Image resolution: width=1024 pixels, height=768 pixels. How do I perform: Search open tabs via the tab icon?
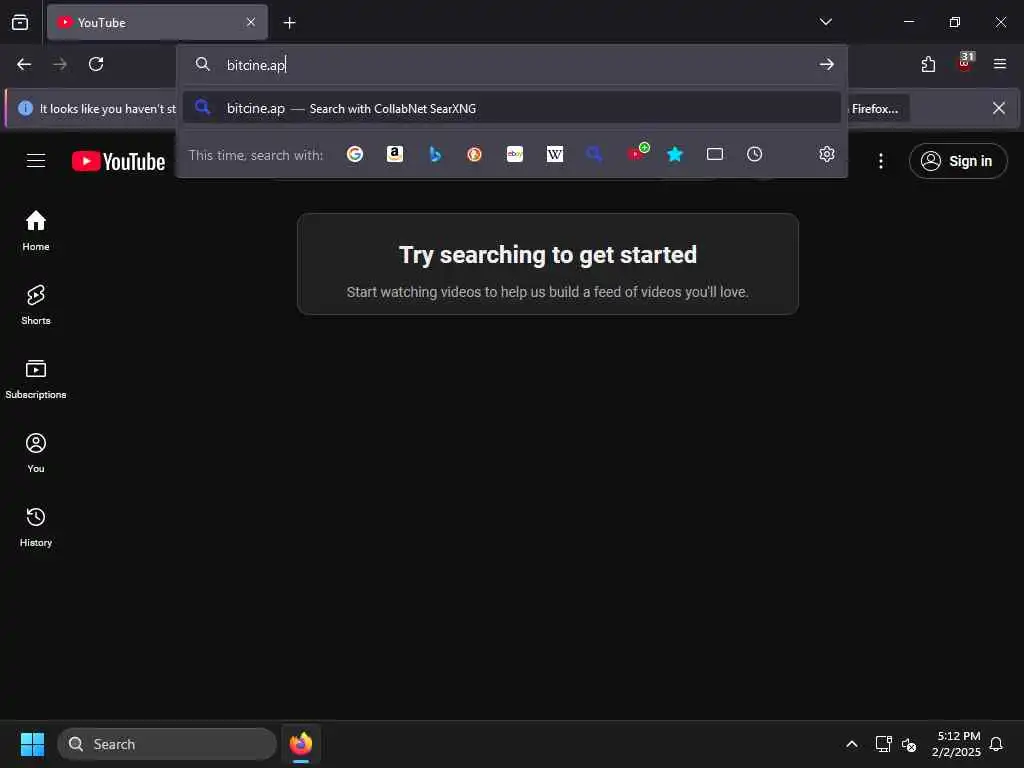tap(714, 154)
